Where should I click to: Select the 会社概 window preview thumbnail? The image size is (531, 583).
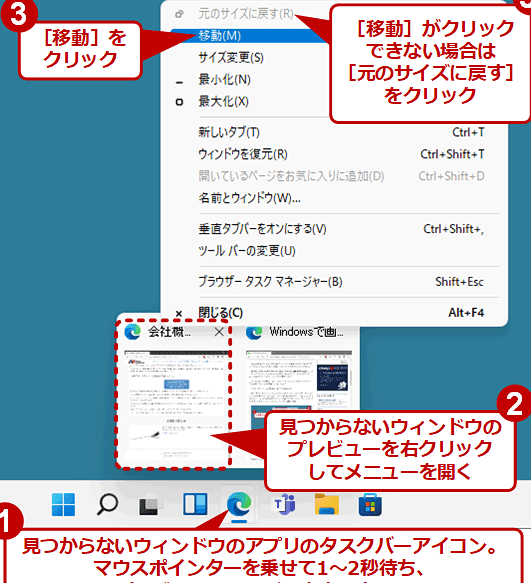click(176, 405)
